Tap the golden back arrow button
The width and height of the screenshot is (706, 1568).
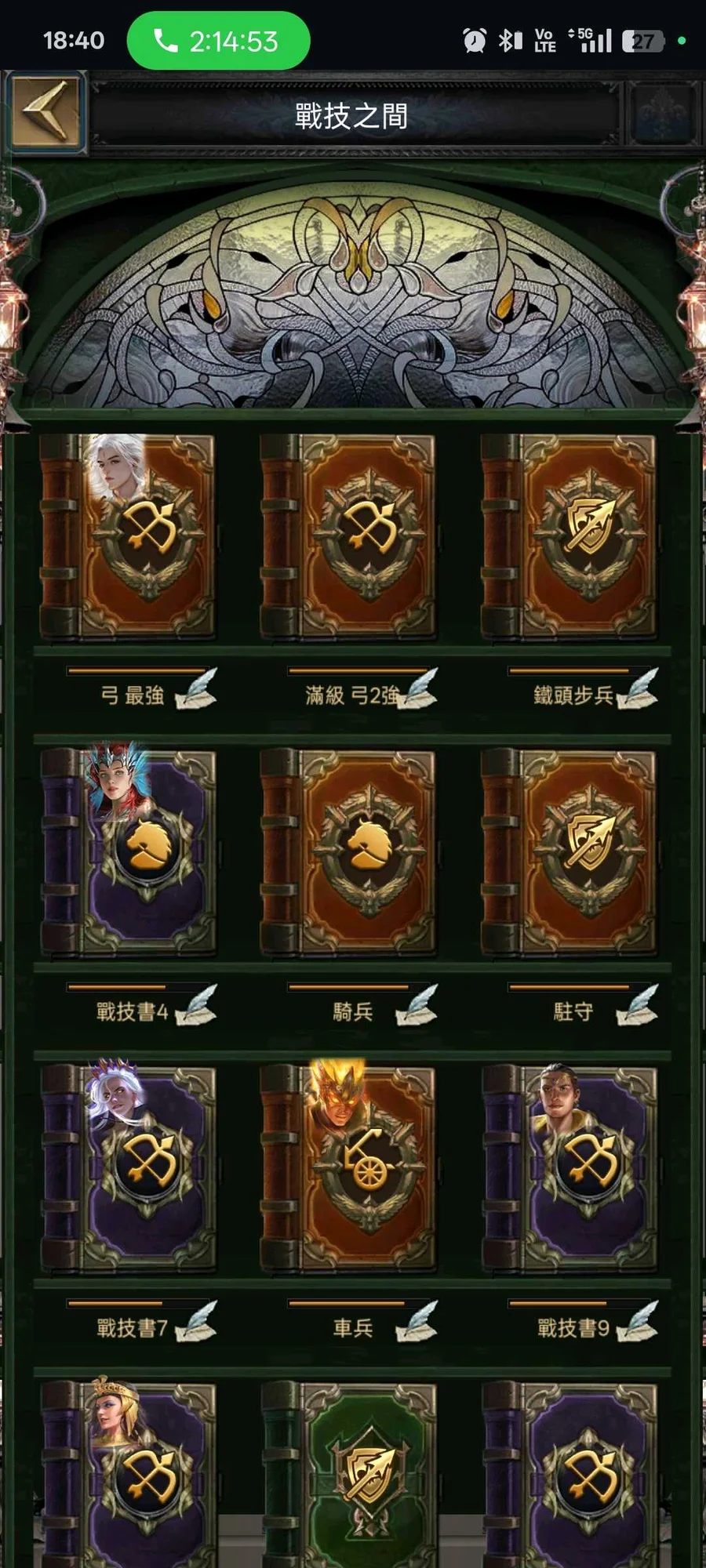47,111
